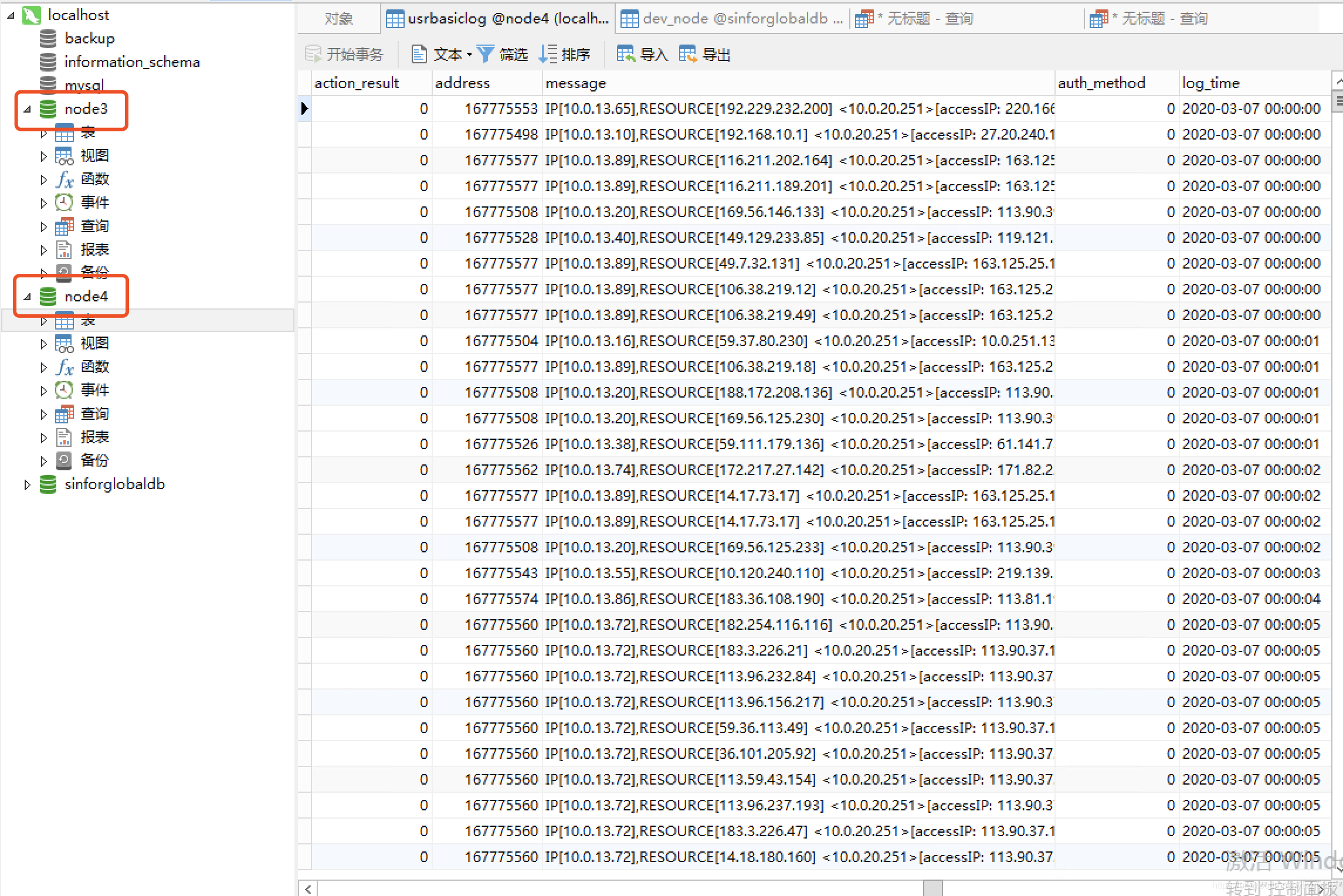The image size is (1343, 896).
Task: Select the backup database icon
Action: (x=48, y=38)
